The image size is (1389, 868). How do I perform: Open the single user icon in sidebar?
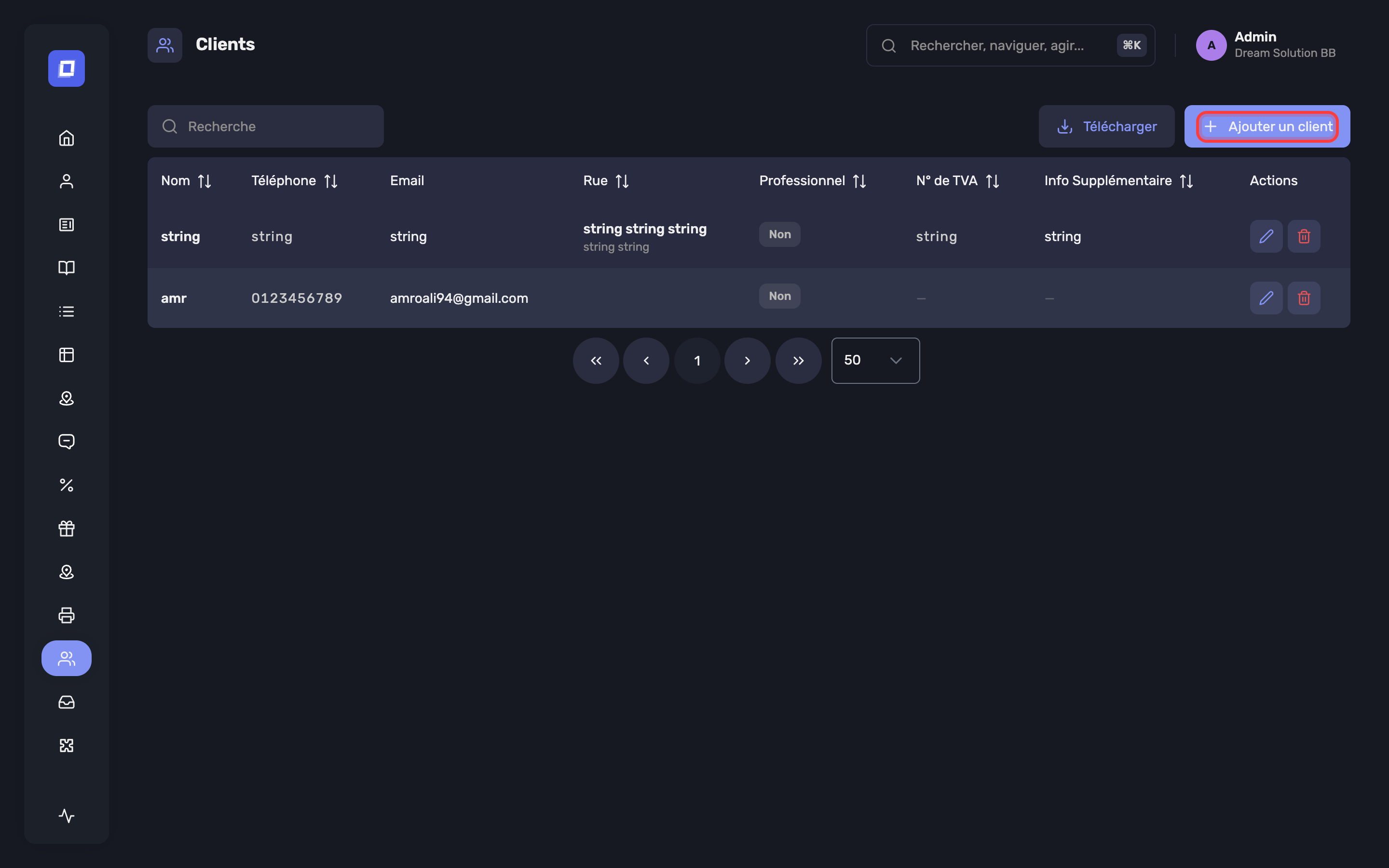[x=67, y=181]
